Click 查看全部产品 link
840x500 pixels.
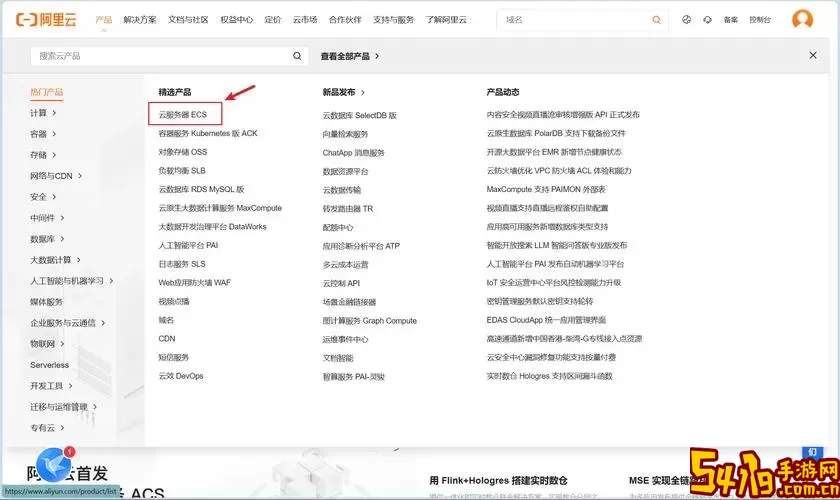350,56
